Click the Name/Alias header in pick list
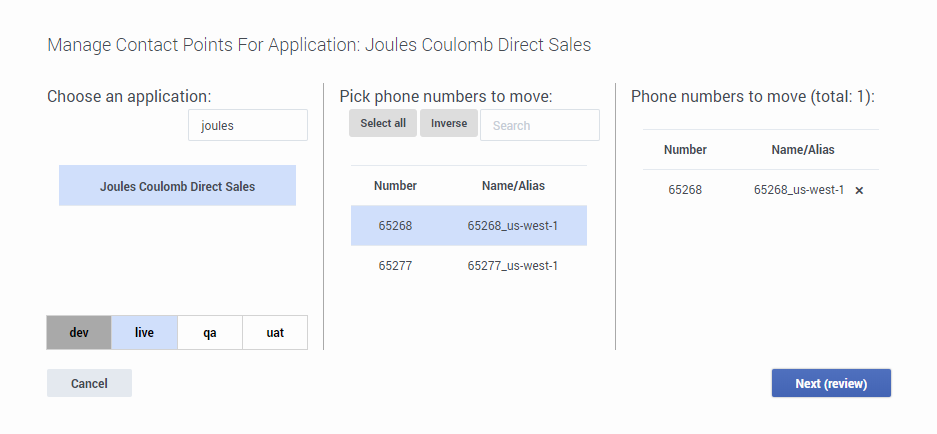Screen dimensions: 937x434 tap(513, 186)
